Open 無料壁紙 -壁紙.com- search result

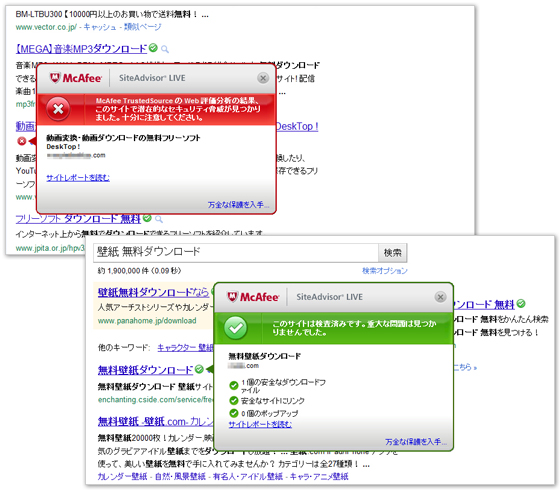[155, 422]
